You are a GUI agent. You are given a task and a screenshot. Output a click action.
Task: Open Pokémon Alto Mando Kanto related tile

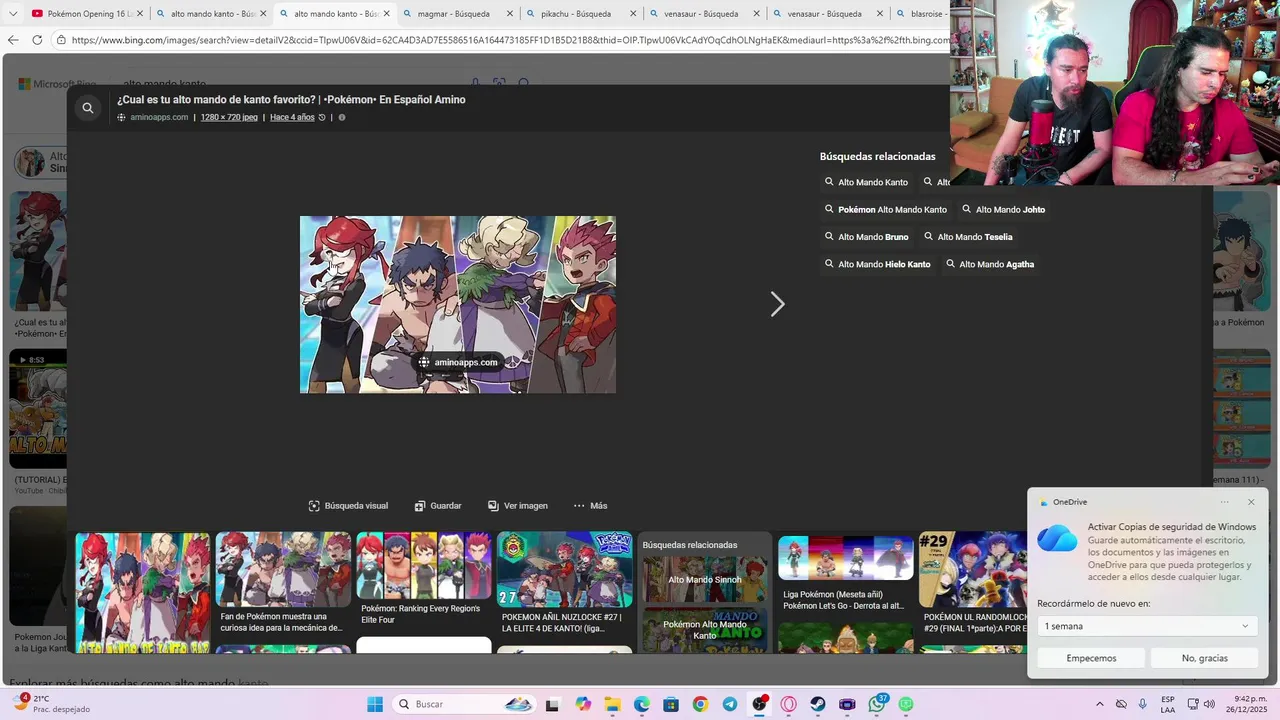(x=705, y=630)
